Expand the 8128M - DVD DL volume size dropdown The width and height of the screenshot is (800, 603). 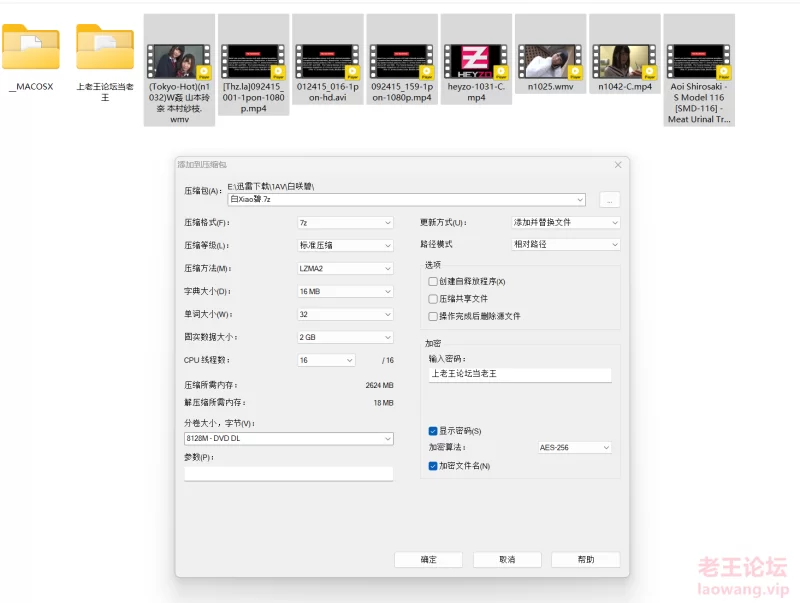tap(289, 438)
